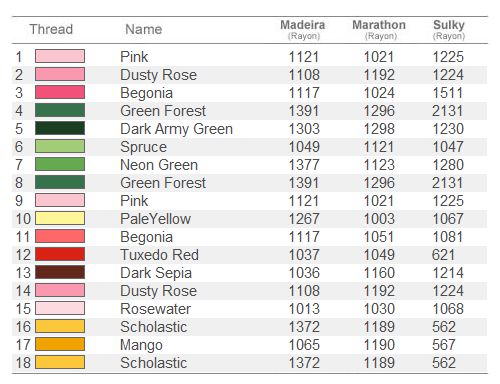The height and width of the screenshot is (384, 500).
Task: Select the Dusty Rose swatch in row 2
Action: tap(60, 74)
